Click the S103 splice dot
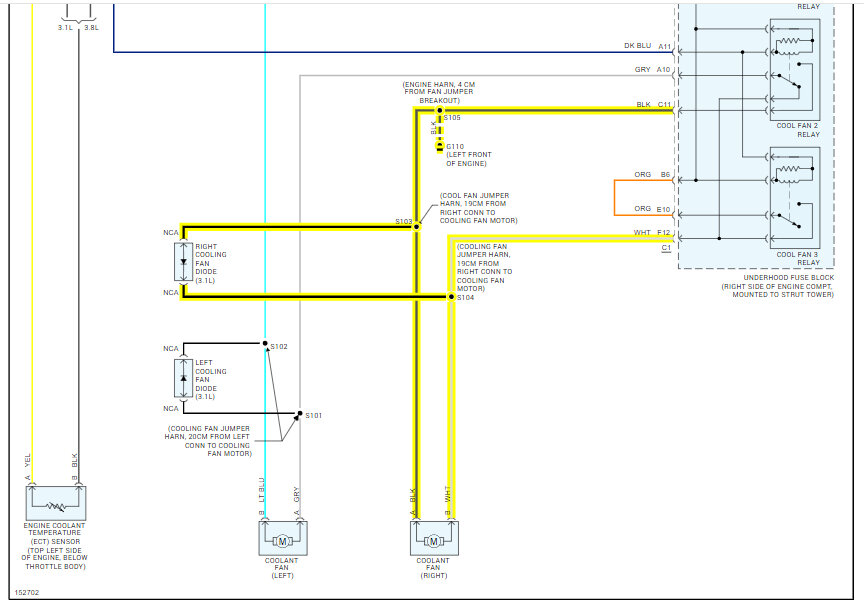 tap(417, 226)
